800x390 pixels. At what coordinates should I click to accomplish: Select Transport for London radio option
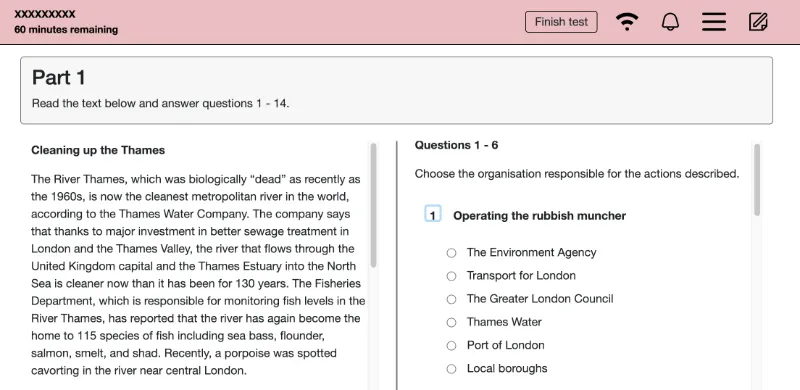coord(452,276)
